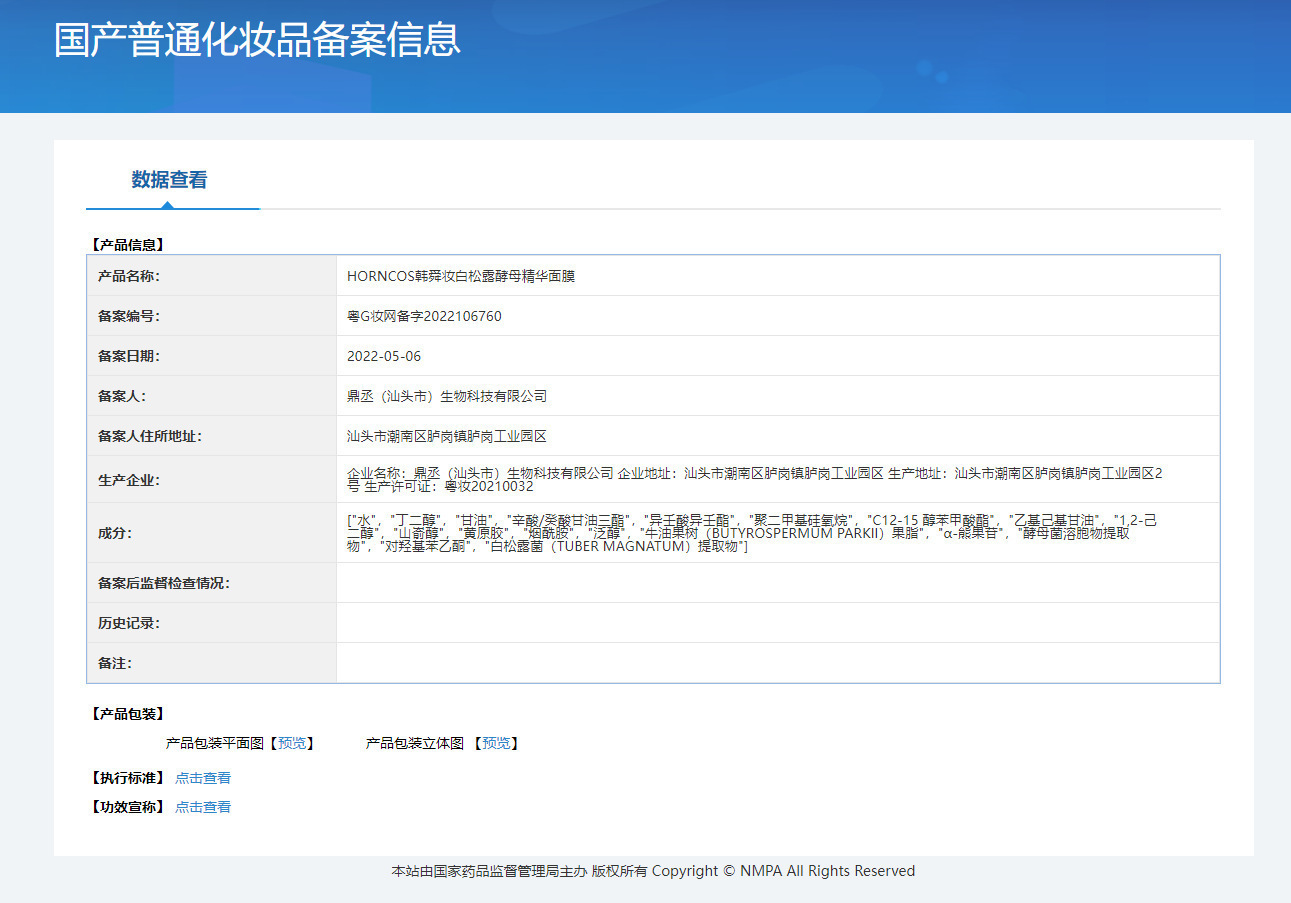The image size is (1291, 903).
Task: Select the 生产企业 details text
Action: click(x=755, y=480)
